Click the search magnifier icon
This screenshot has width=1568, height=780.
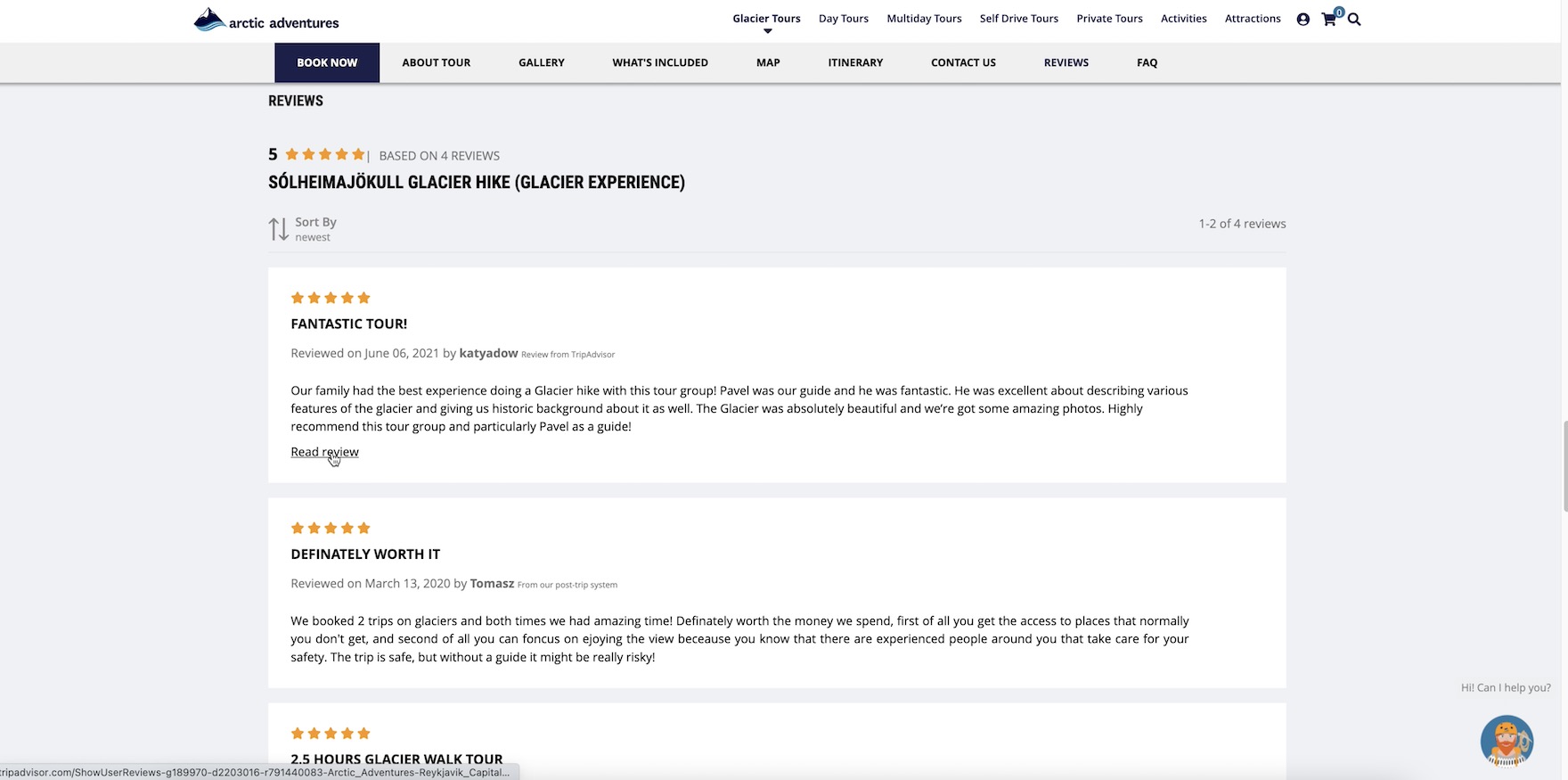[x=1354, y=19]
